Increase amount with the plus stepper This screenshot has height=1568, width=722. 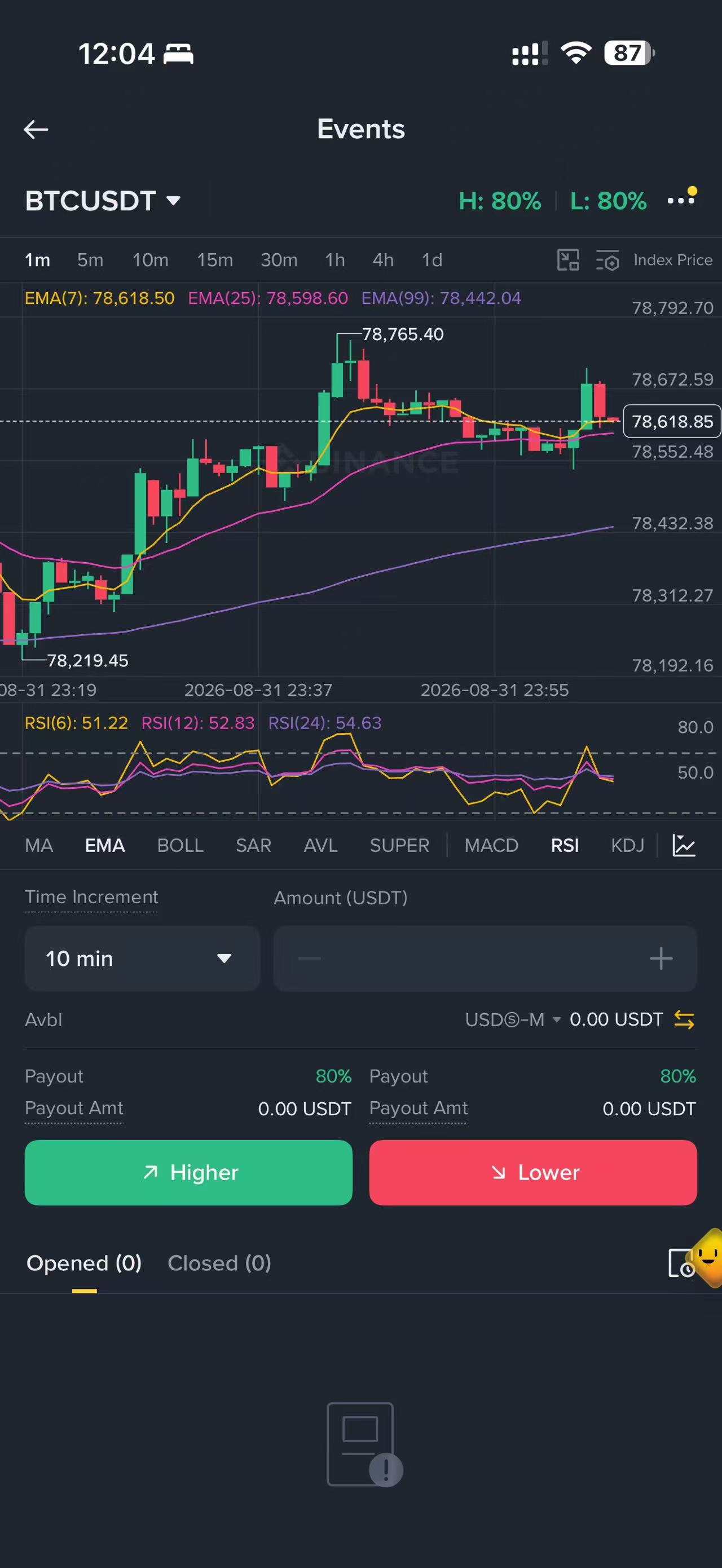[661, 958]
